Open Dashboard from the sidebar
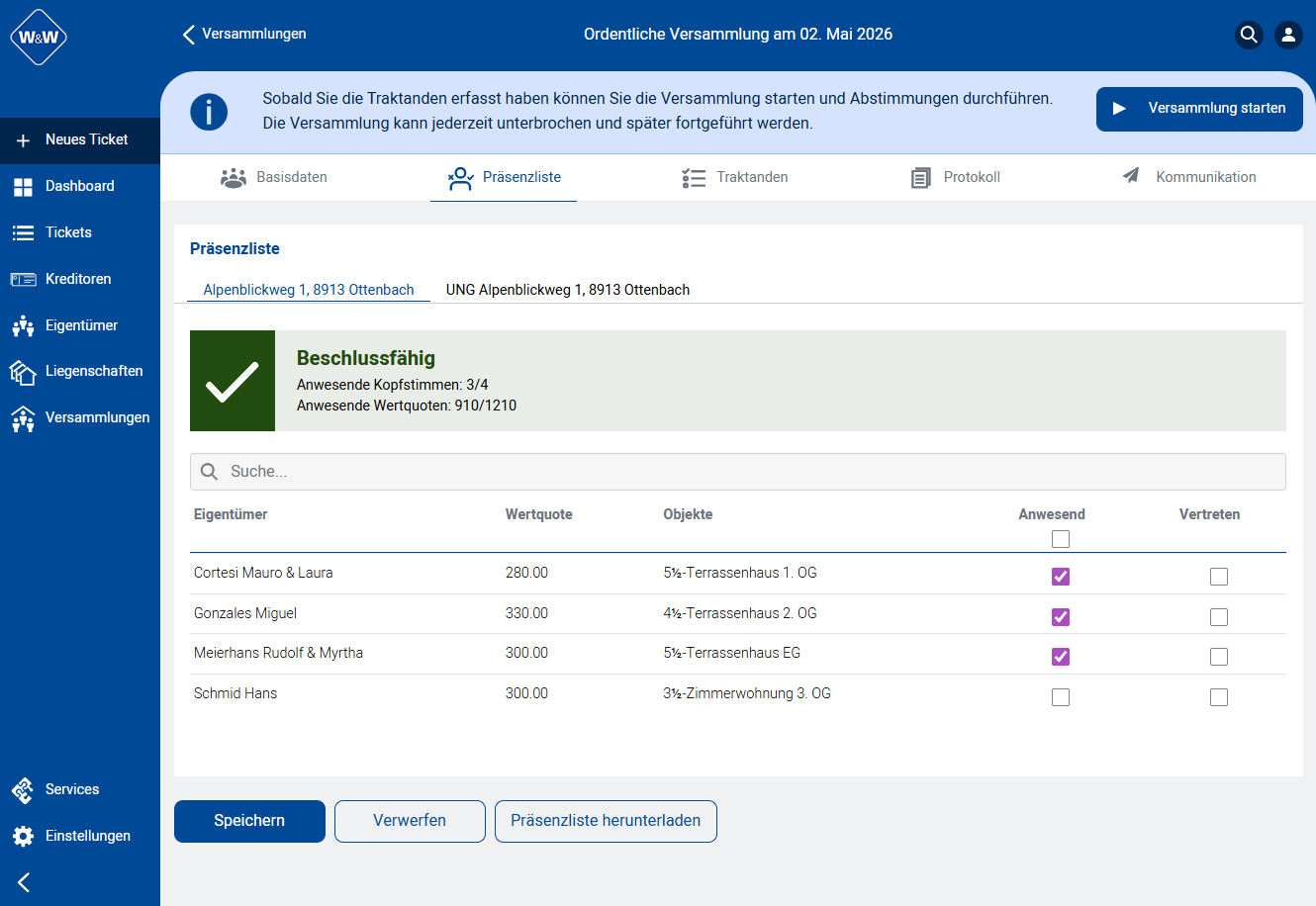Viewport: 1316px width, 906px height. point(79,186)
